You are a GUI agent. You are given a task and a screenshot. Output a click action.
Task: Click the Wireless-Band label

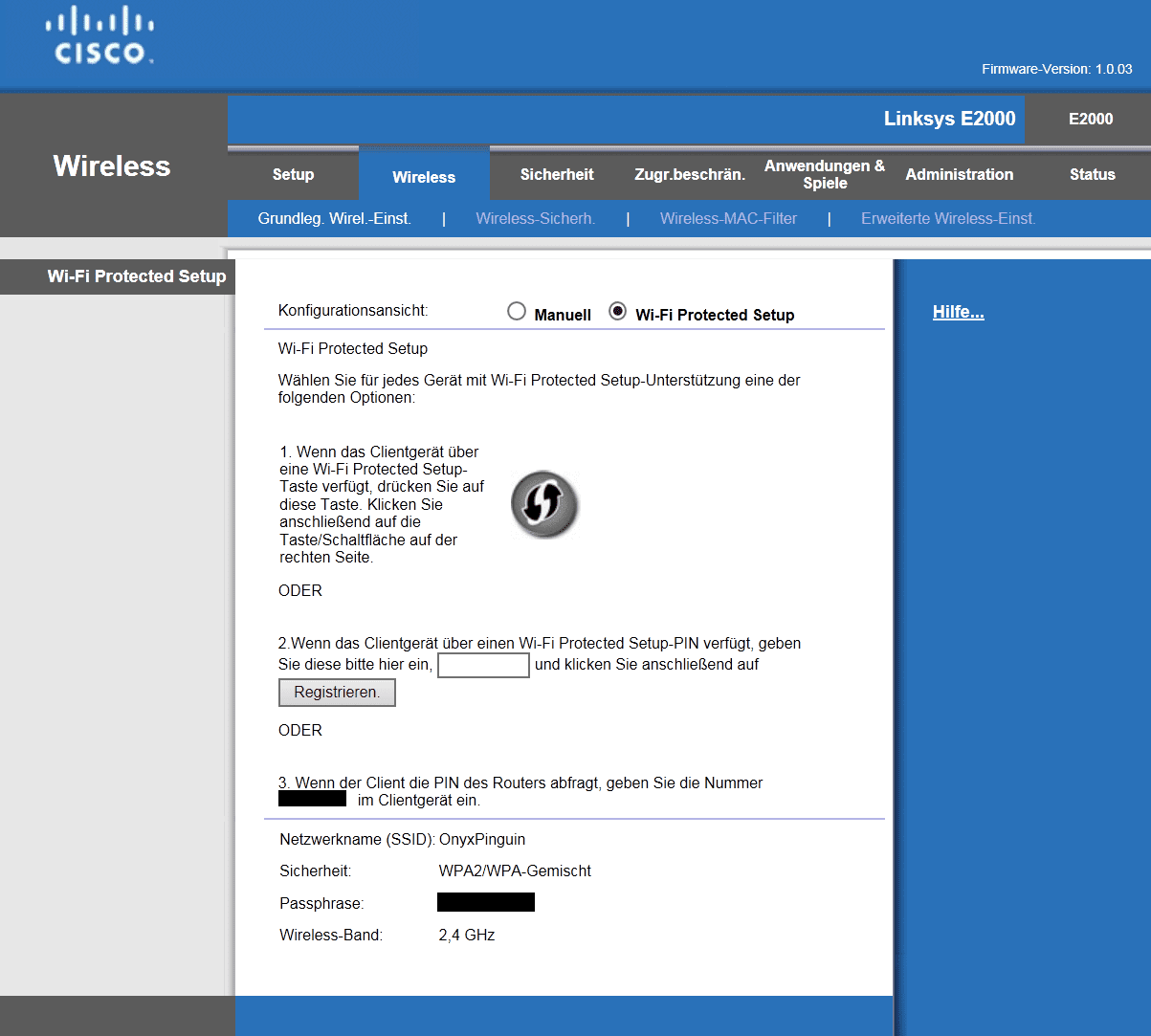[x=331, y=935]
